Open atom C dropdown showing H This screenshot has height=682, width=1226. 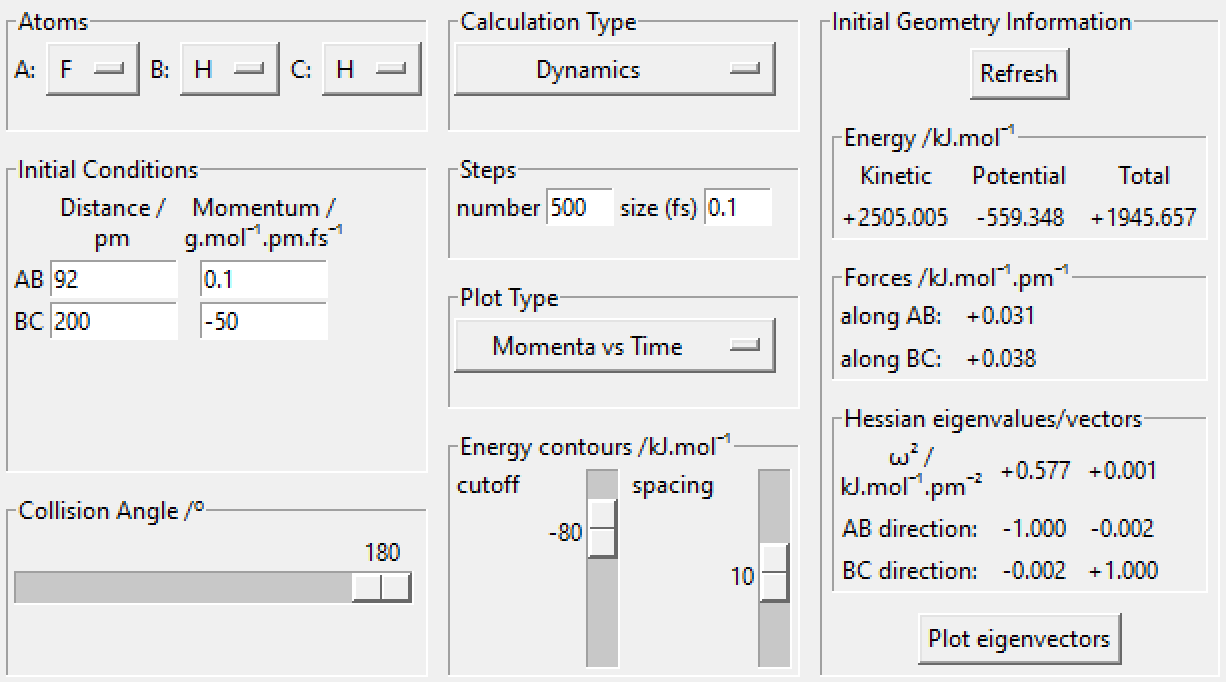point(371,70)
